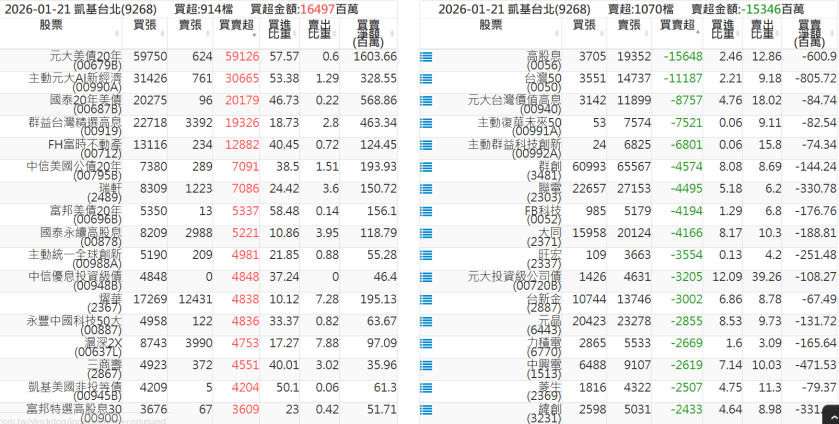This screenshot has height=424, width=839.
Task: Click the menu icon next to 元大台灣價值高息
Action: click(426, 100)
